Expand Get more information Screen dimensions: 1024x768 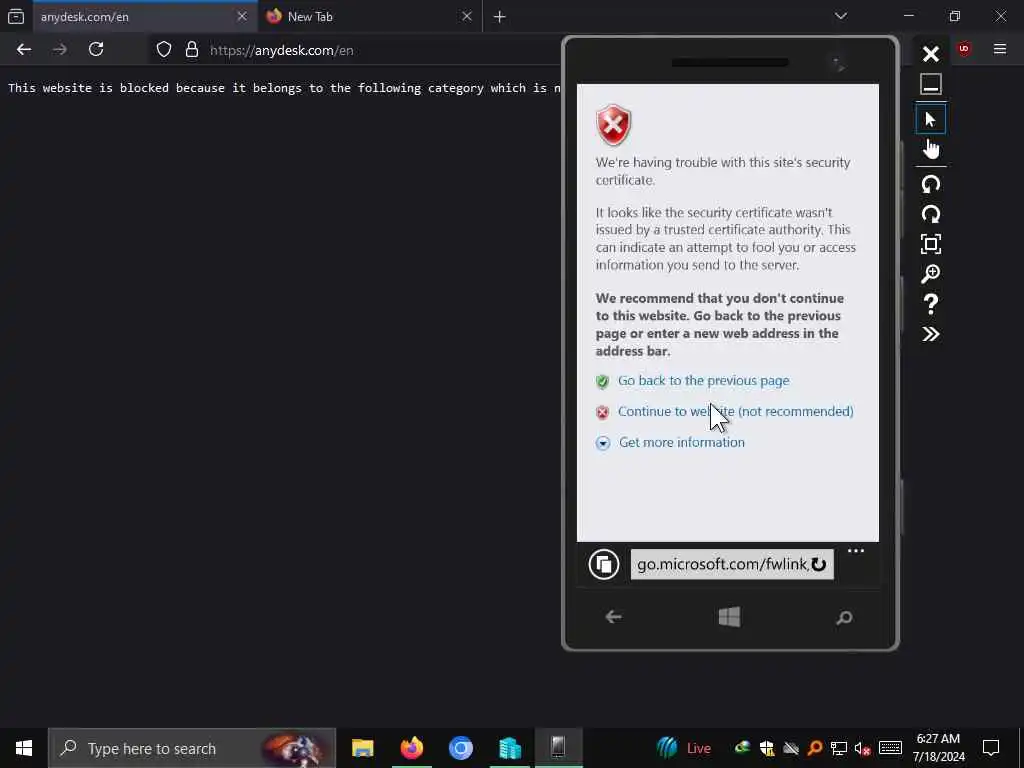pyautogui.click(x=681, y=442)
